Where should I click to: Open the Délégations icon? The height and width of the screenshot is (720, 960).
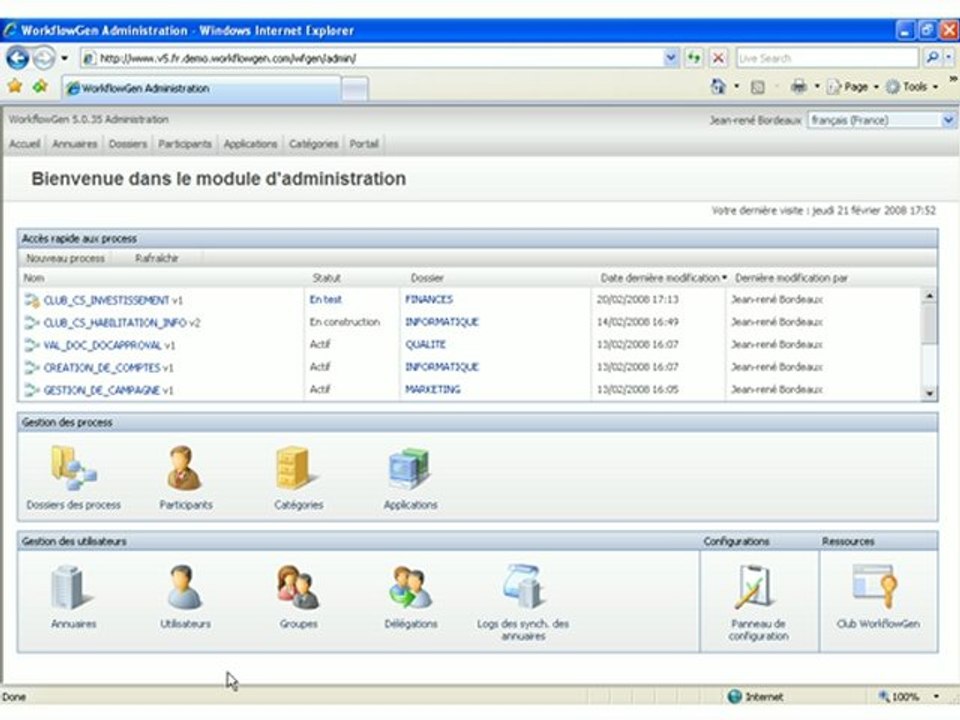410,588
